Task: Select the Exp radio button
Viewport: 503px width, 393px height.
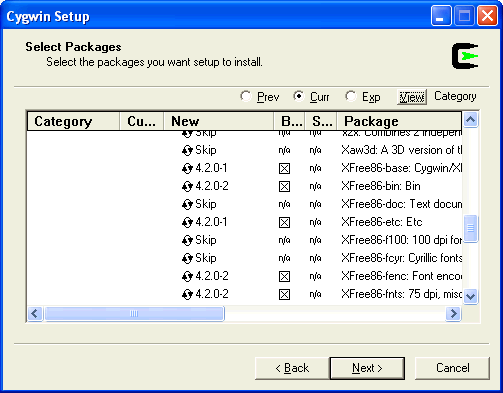Action: tap(351, 97)
